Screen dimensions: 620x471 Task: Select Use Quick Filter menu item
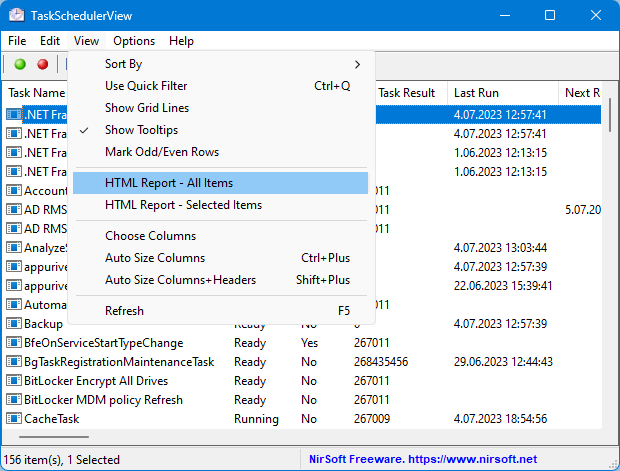click(221, 86)
